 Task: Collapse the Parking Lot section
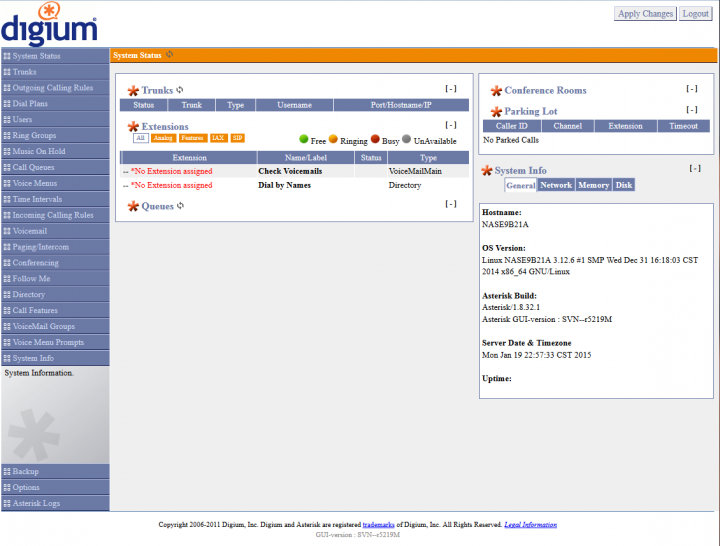pyautogui.click(x=692, y=110)
